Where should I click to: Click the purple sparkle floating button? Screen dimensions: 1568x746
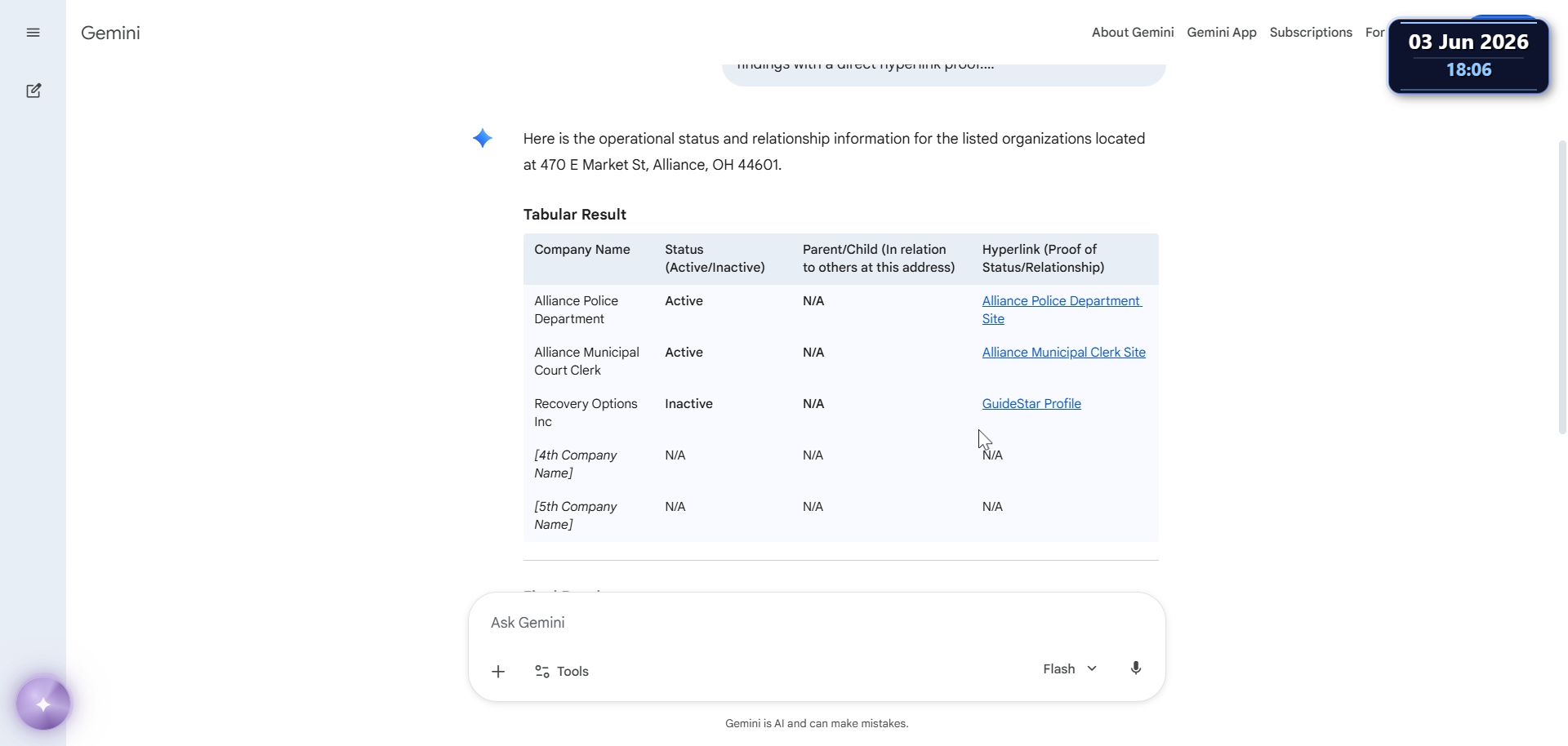pos(43,704)
